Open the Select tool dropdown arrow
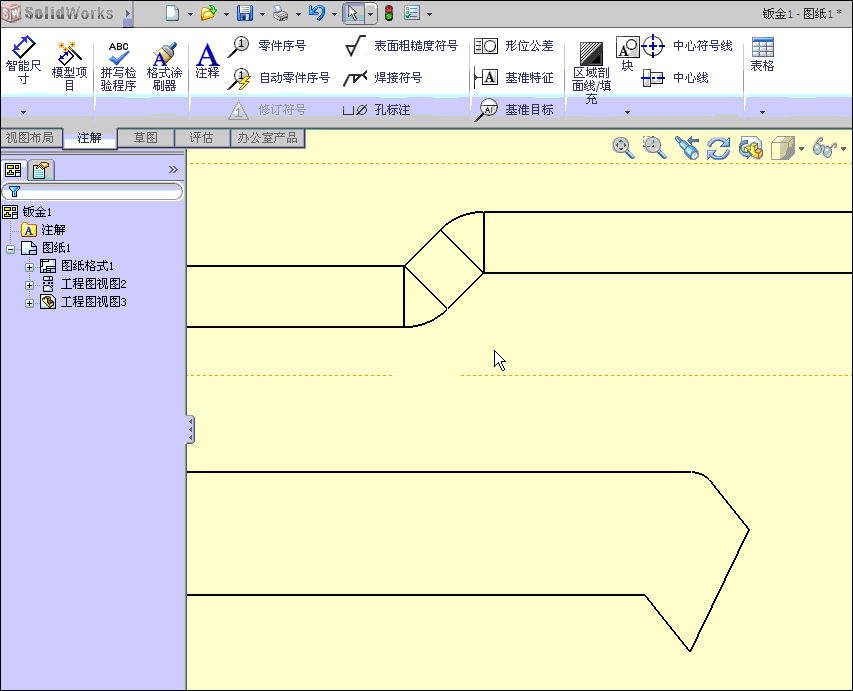Viewport: 853px width, 691px height. pyautogui.click(x=370, y=14)
